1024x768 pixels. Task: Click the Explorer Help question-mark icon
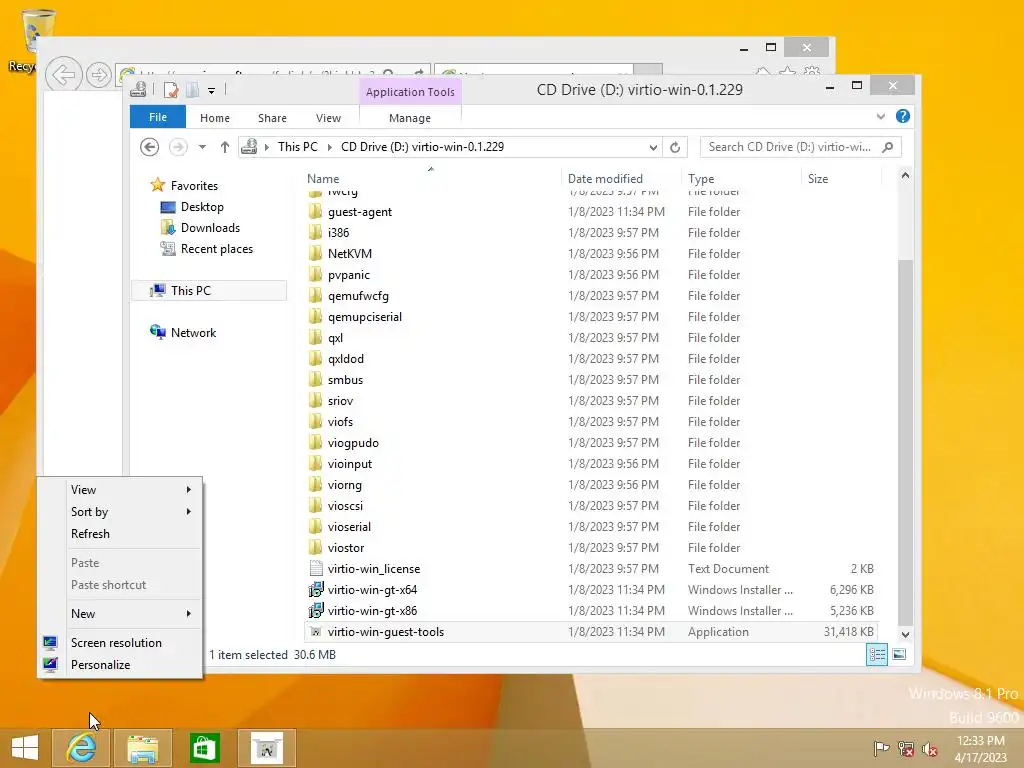(903, 116)
